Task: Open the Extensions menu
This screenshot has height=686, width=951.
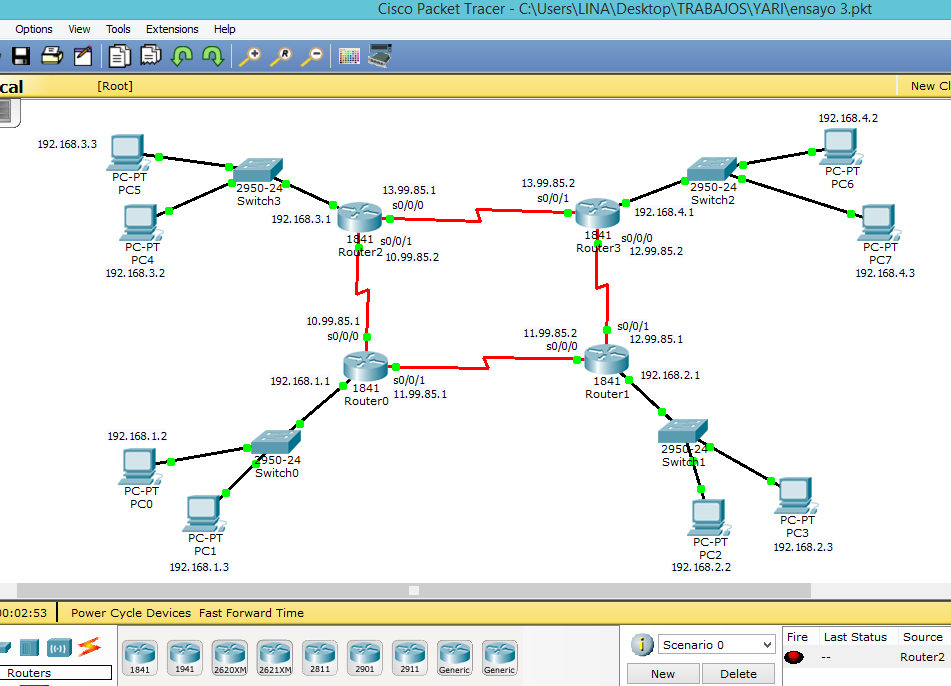Action: (x=172, y=29)
